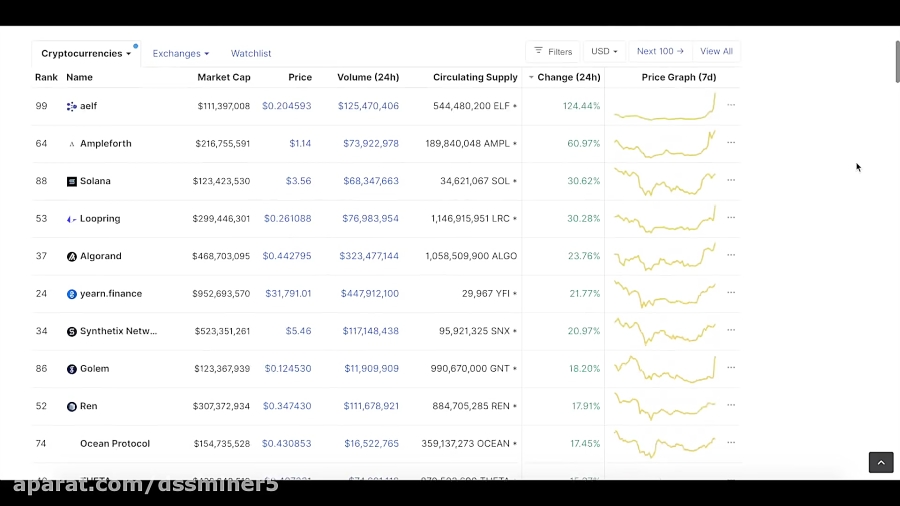The image size is (900, 506).
Task: Click the page vertical scrollbar thumb
Action: (x=897, y=62)
